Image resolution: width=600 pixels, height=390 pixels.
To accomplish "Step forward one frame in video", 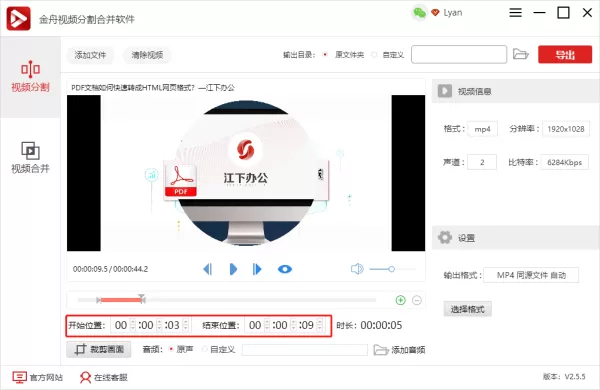I will 257,269.
